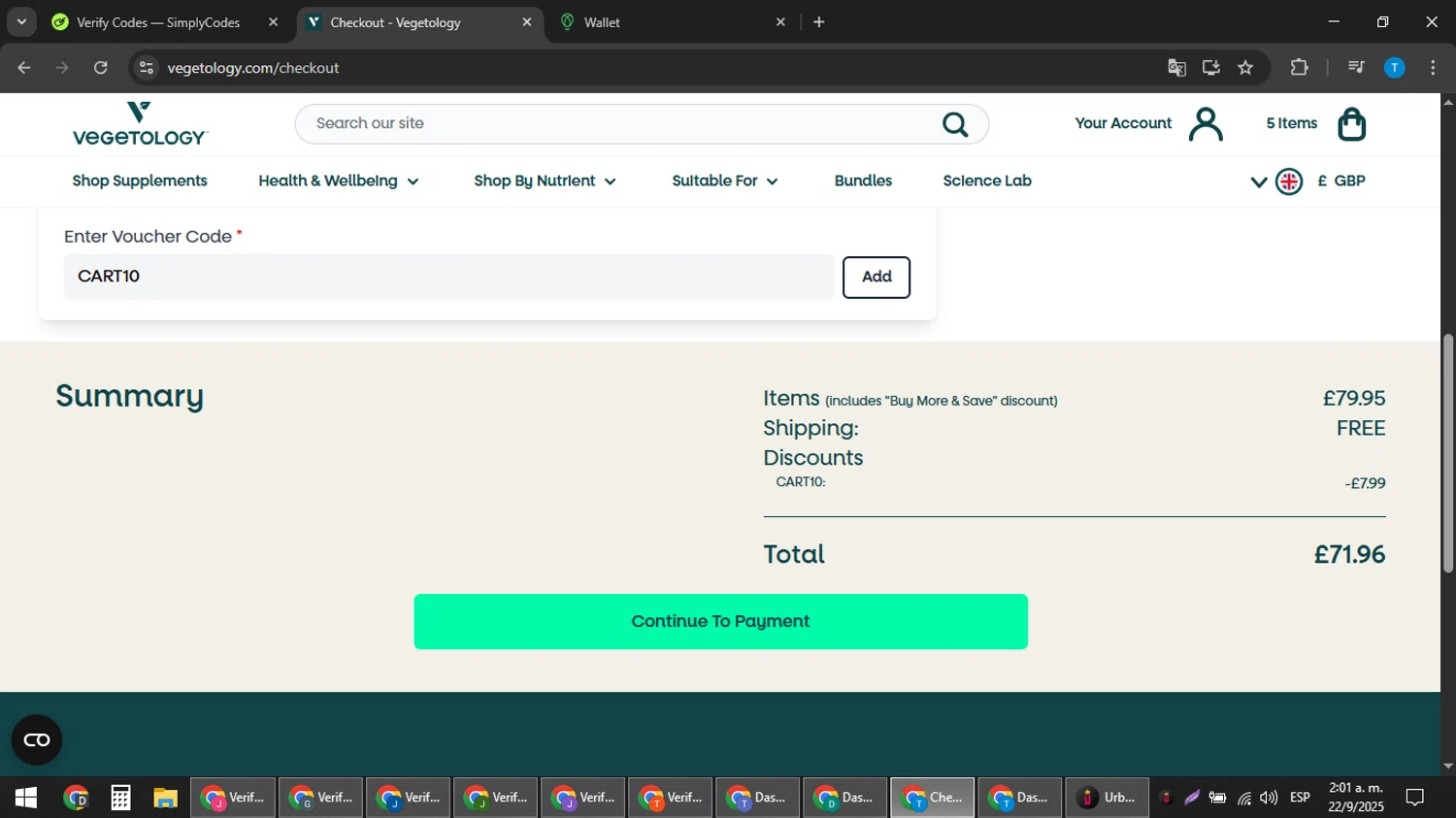Image resolution: width=1456 pixels, height=818 pixels.
Task: Open Calculator from taskbar
Action: coord(120,798)
